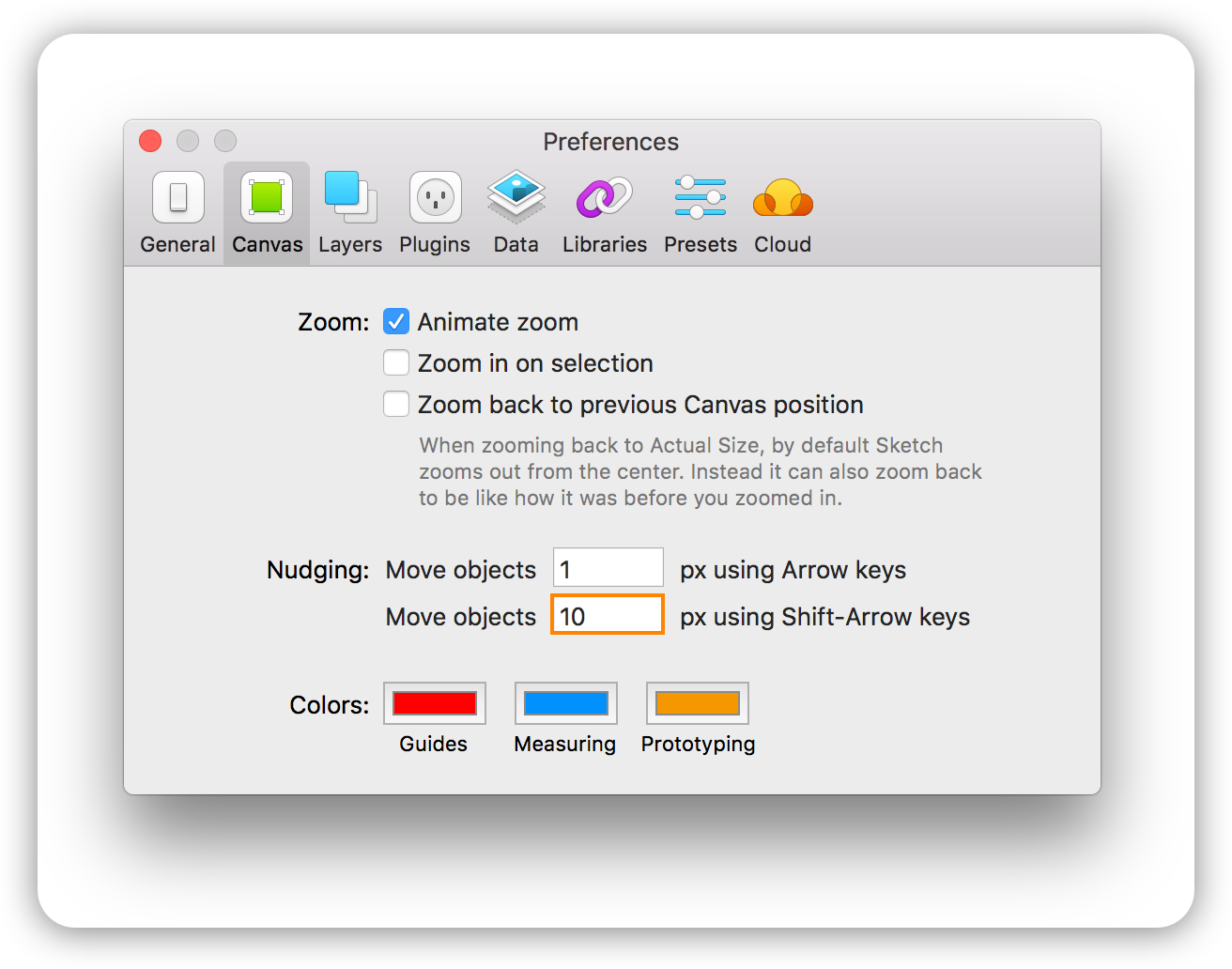1232x969 pixels.
Task: Open the red Guides color well
Action: point(435,703)
